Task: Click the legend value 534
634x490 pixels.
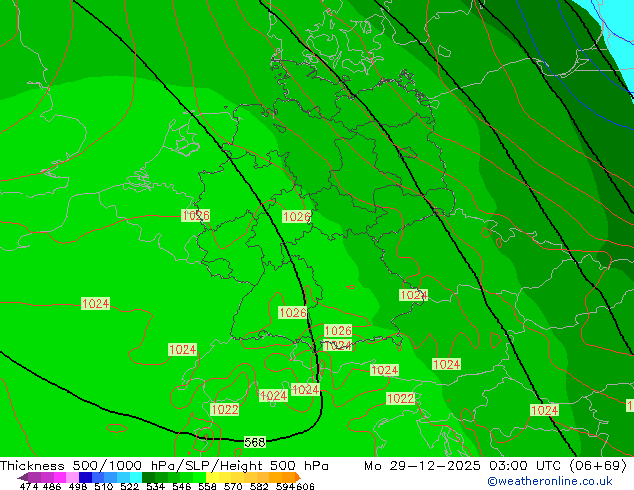Action: [x=155, y=486]
